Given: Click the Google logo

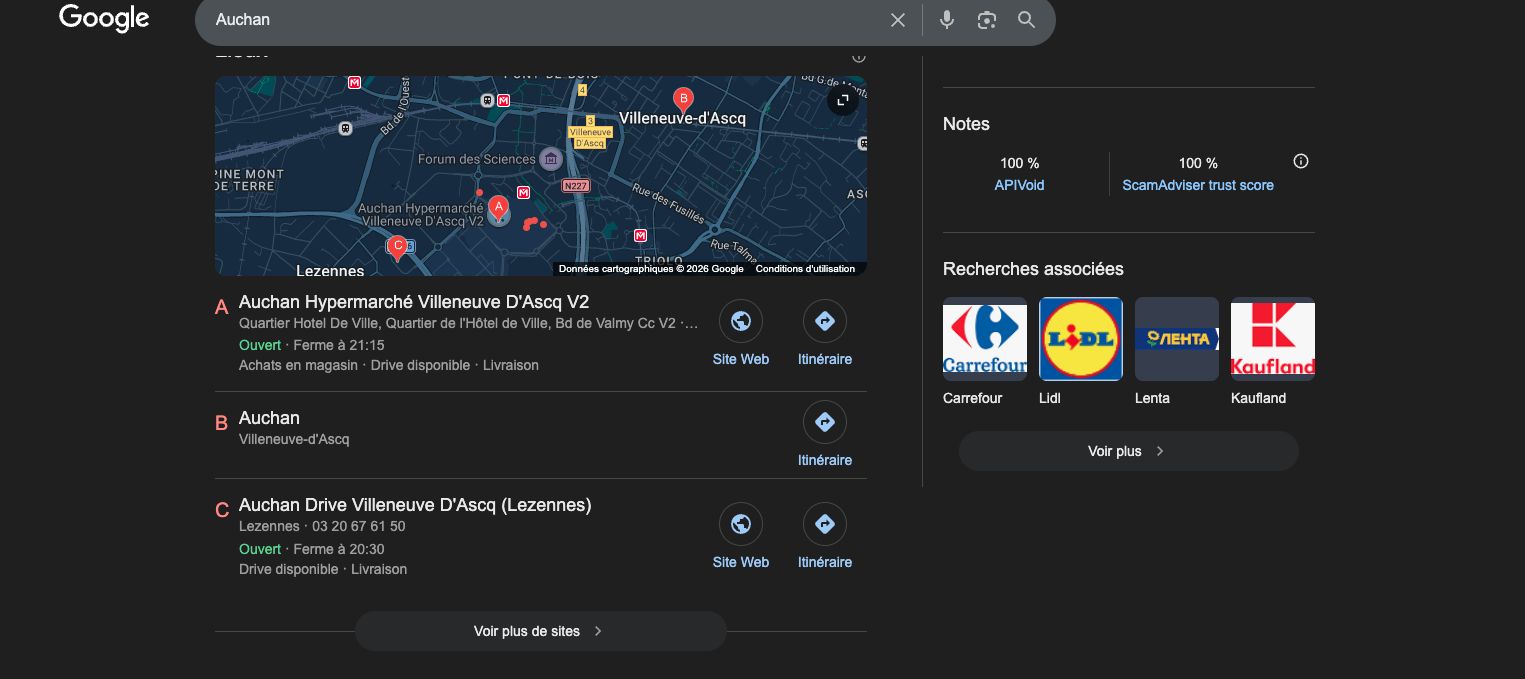Looking at the screenshot, I should tap(104, 19).
